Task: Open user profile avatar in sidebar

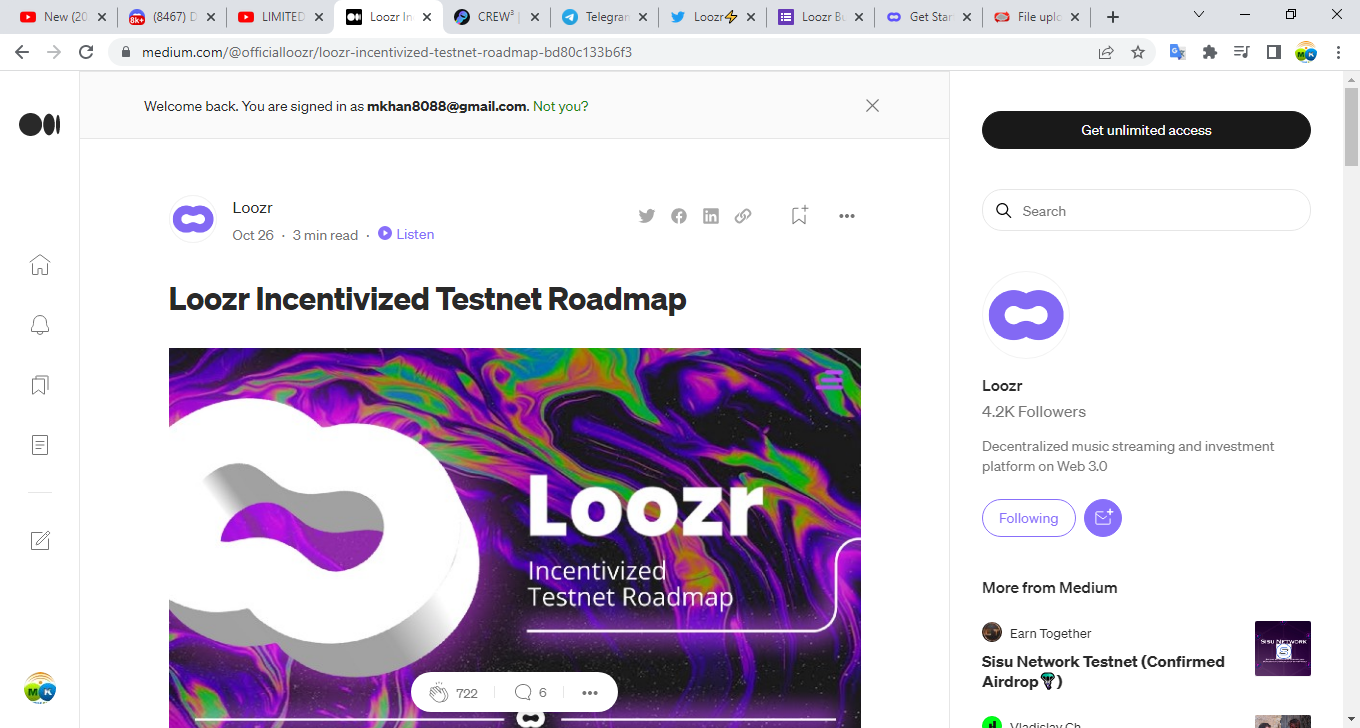Action: pos(40,688)
